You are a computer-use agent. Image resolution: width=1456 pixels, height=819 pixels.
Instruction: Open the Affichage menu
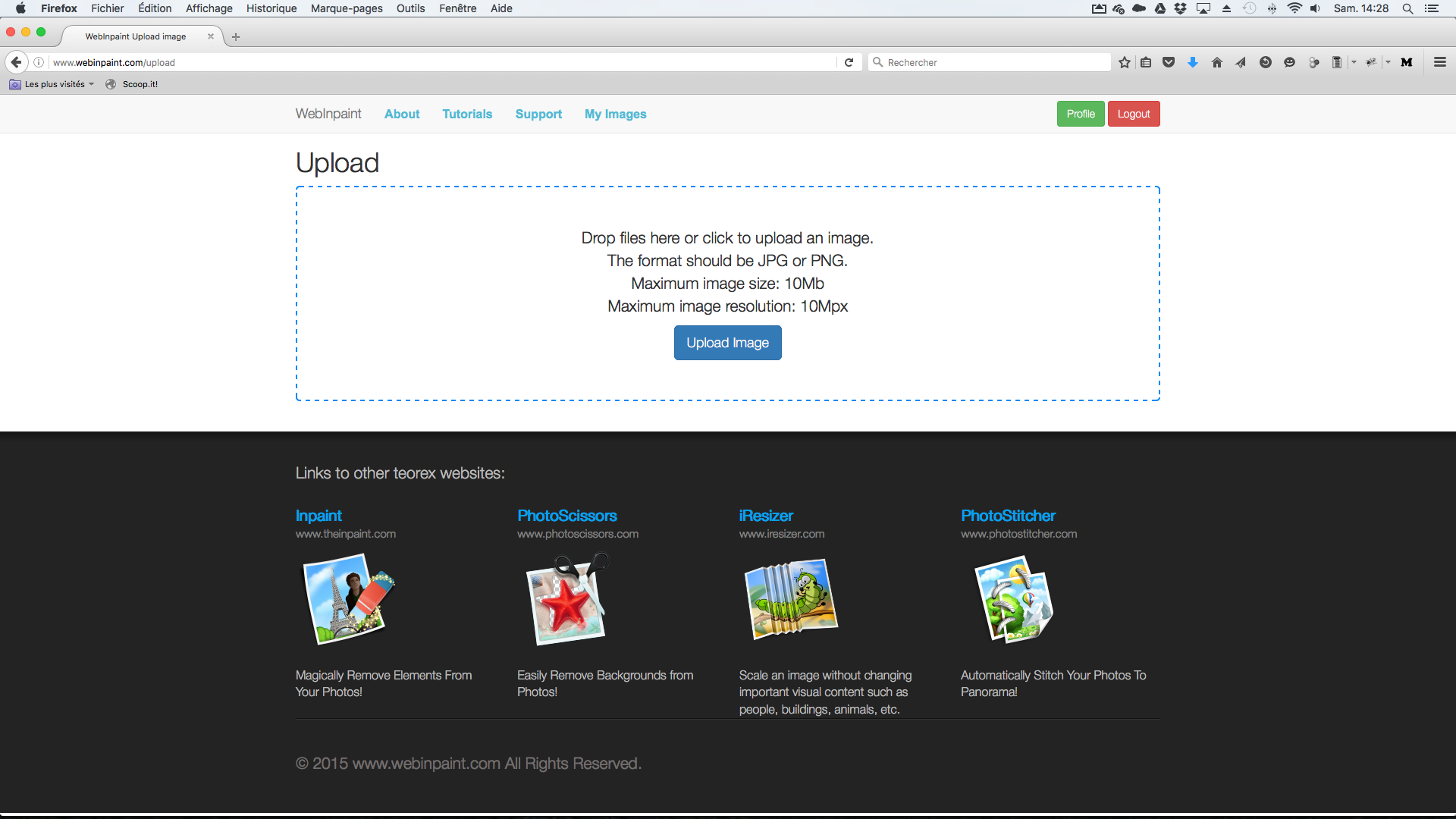tap(209, 8)
